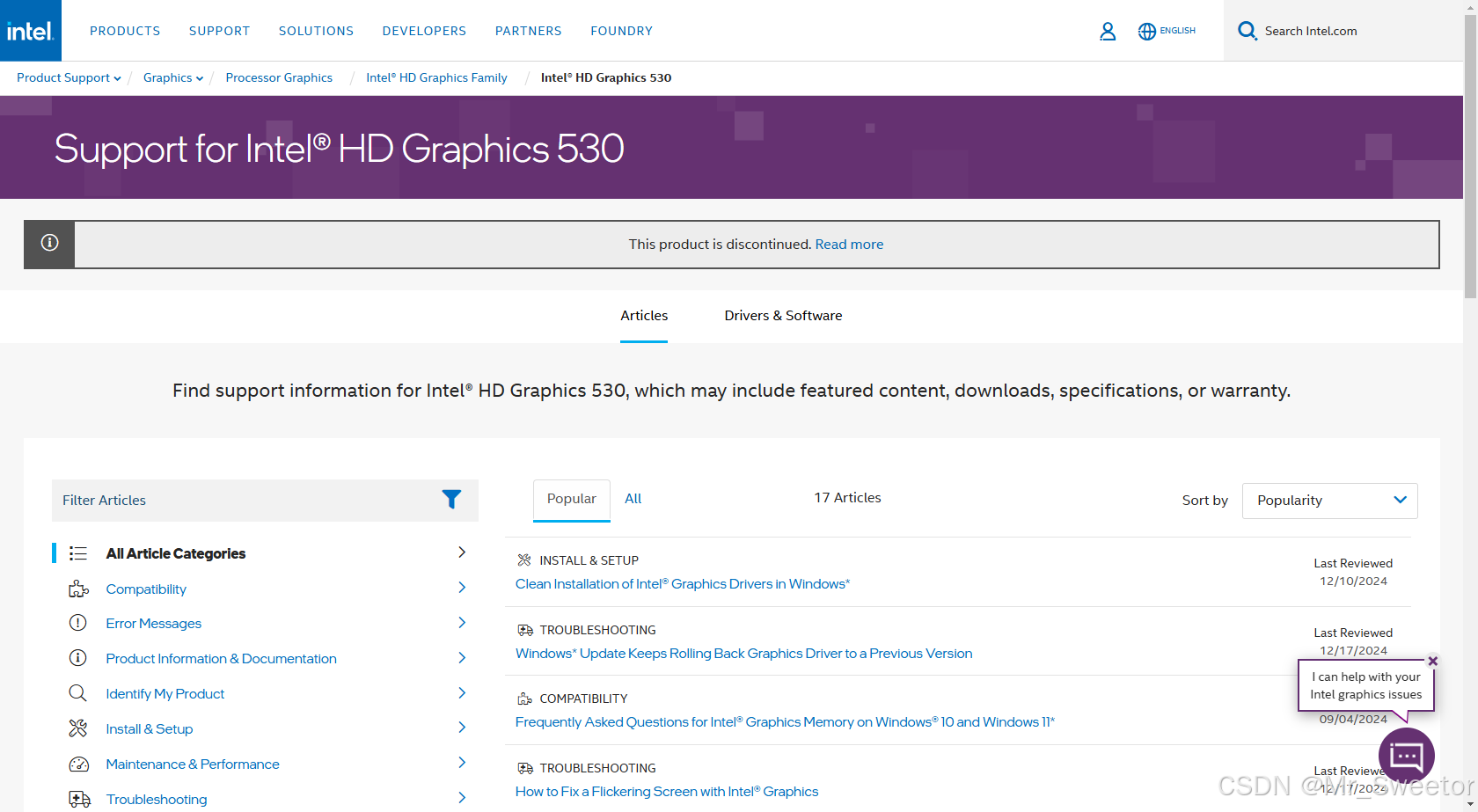Open Windows Update Keeps Rolling Back article
The image size is (1478, 812).
click(x=744, y=654)
